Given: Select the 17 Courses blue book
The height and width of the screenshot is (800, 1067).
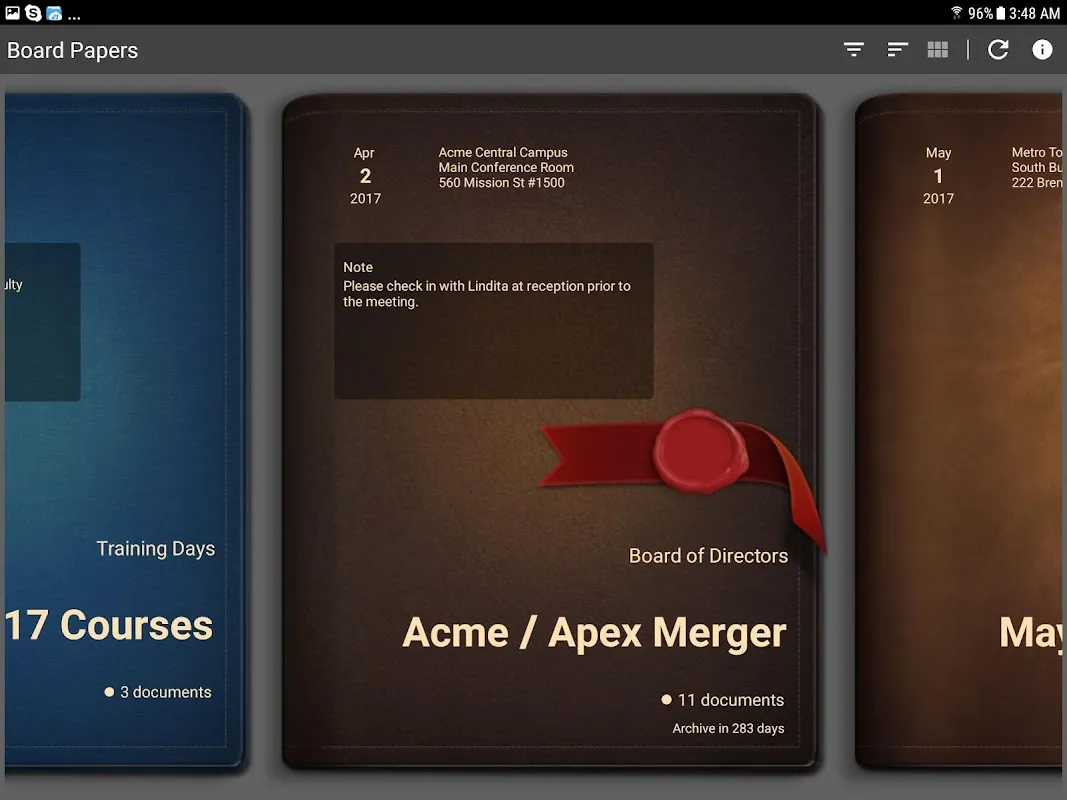Looking at the screenshot, I should (125, 433).
